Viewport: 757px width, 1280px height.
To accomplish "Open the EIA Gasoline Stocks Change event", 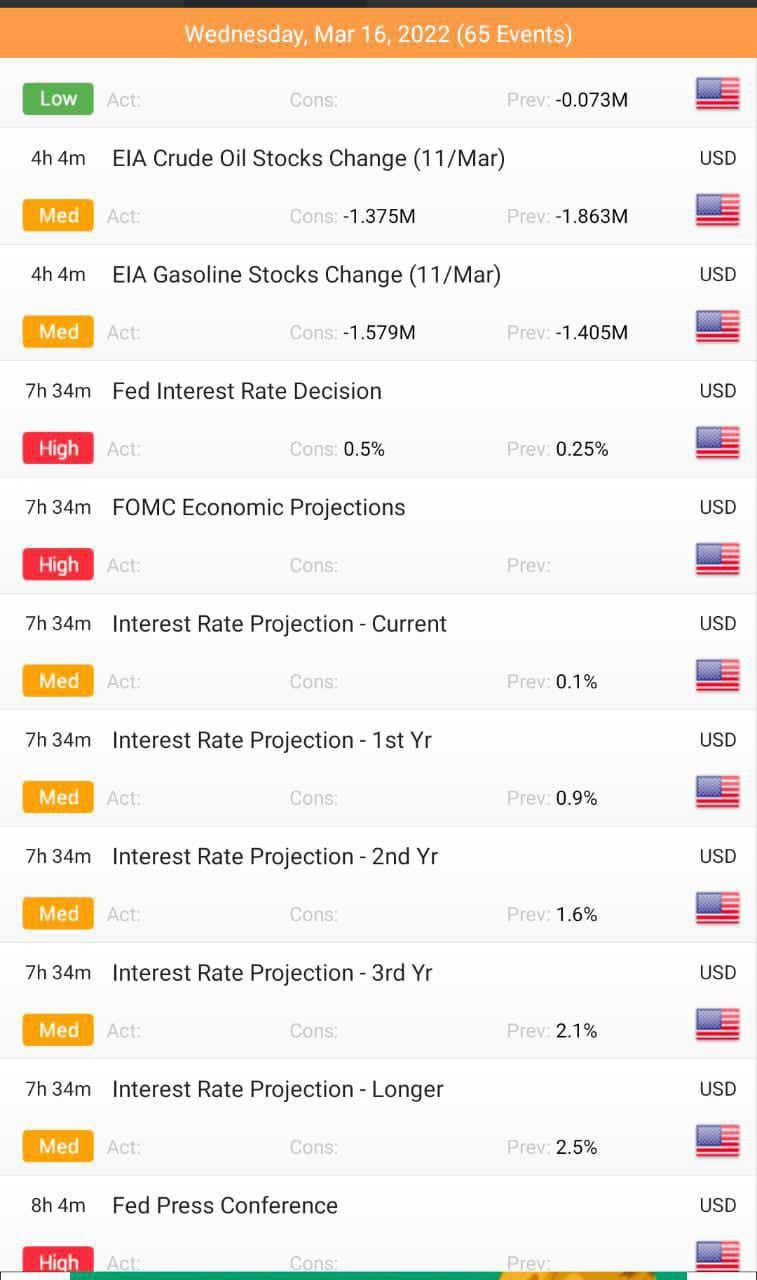I will coord(306,274).
